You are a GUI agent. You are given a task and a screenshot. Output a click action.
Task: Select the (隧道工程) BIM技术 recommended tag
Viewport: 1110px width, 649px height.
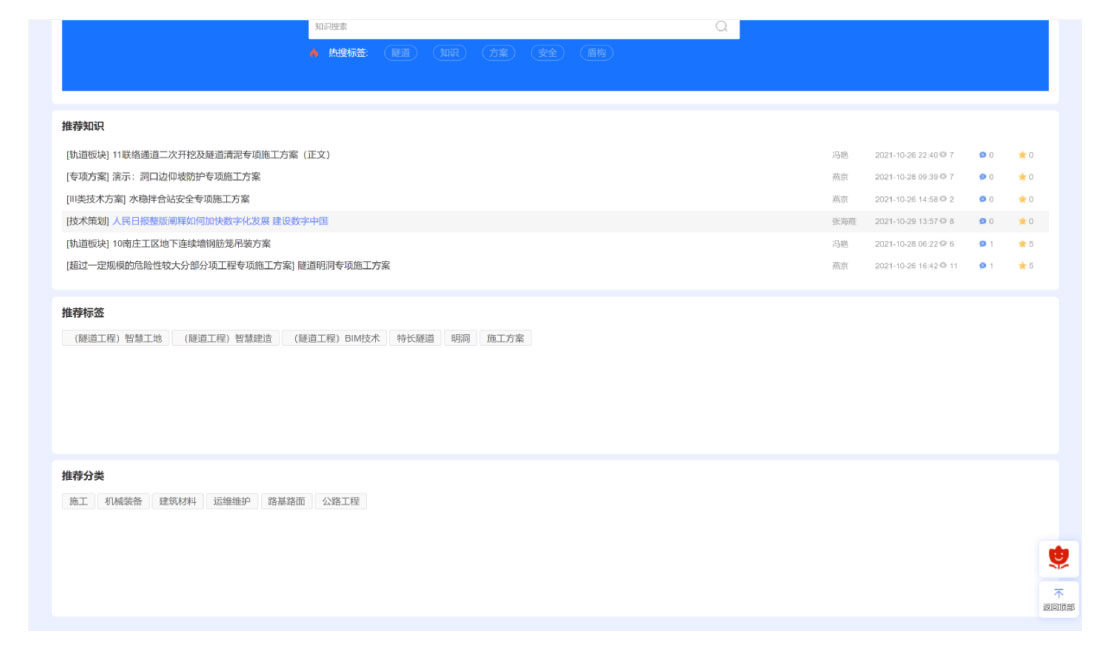tap(334, 339)
